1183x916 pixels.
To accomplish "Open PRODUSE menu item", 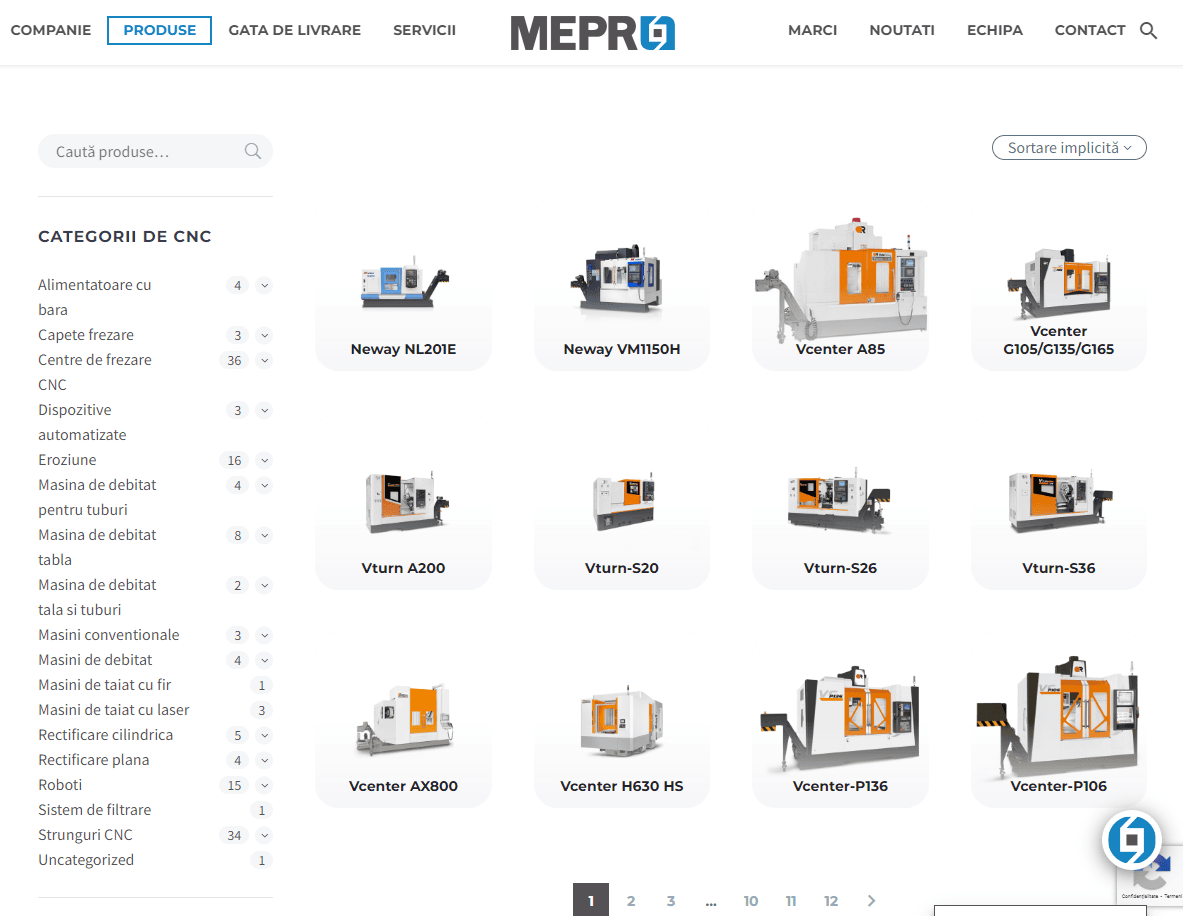I will click(159, 30).
